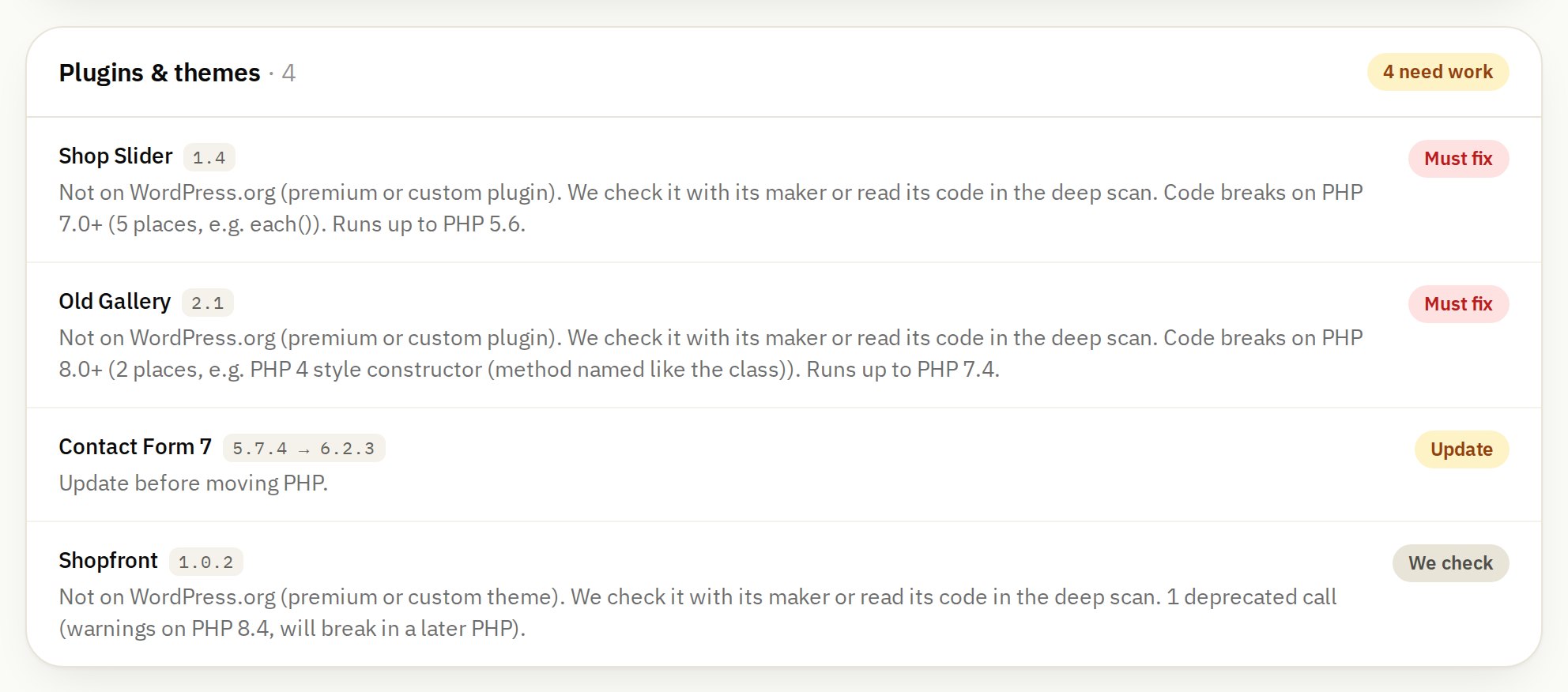
Task: Click the We check badge for Shopfront
Action: coord(1450,563)
